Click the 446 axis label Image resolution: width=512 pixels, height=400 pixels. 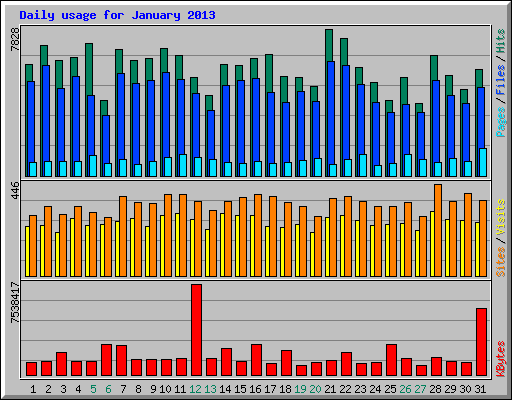pyautogui.click(x=15, y=190)
